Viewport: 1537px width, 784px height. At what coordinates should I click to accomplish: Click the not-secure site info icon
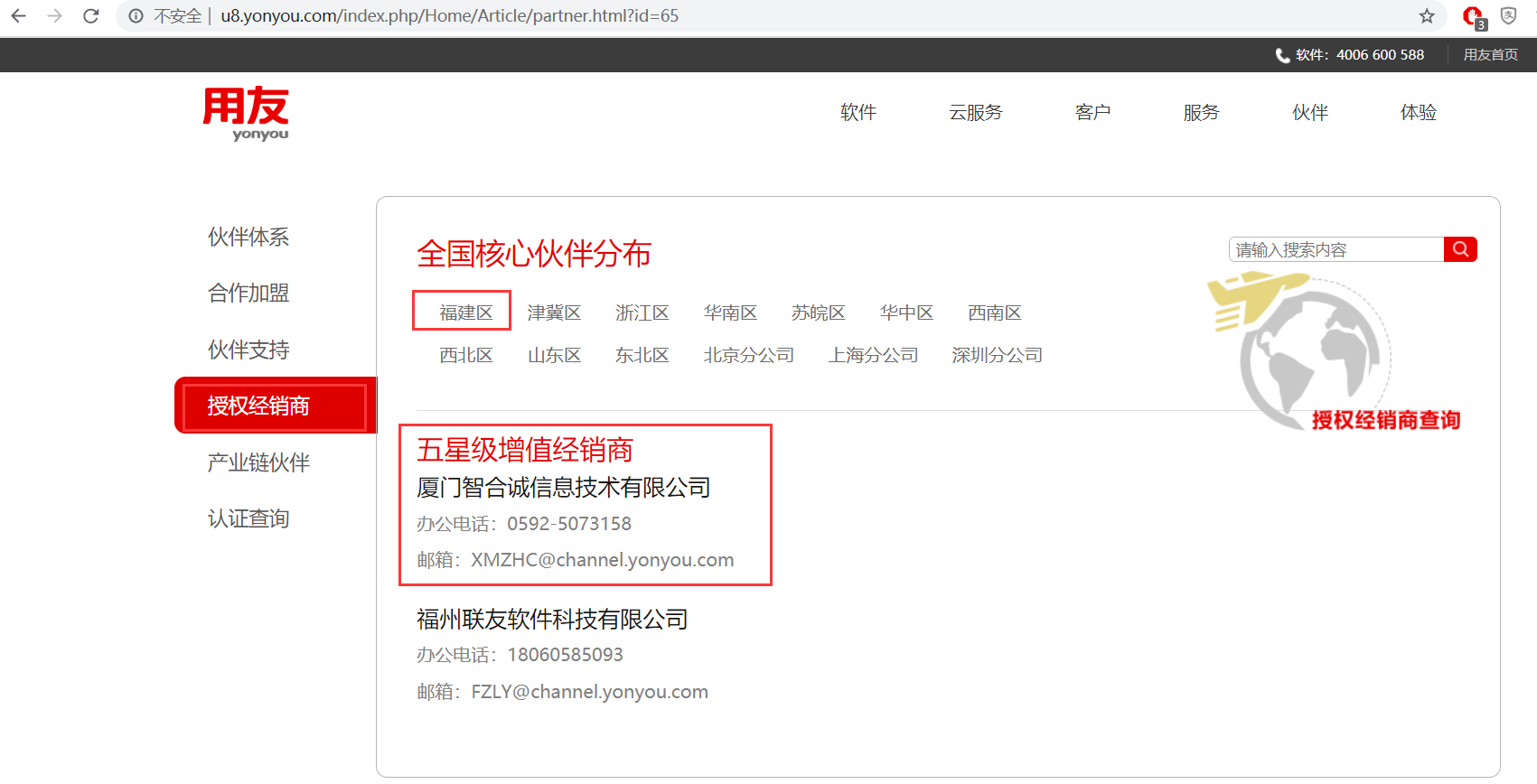point(136,16)
